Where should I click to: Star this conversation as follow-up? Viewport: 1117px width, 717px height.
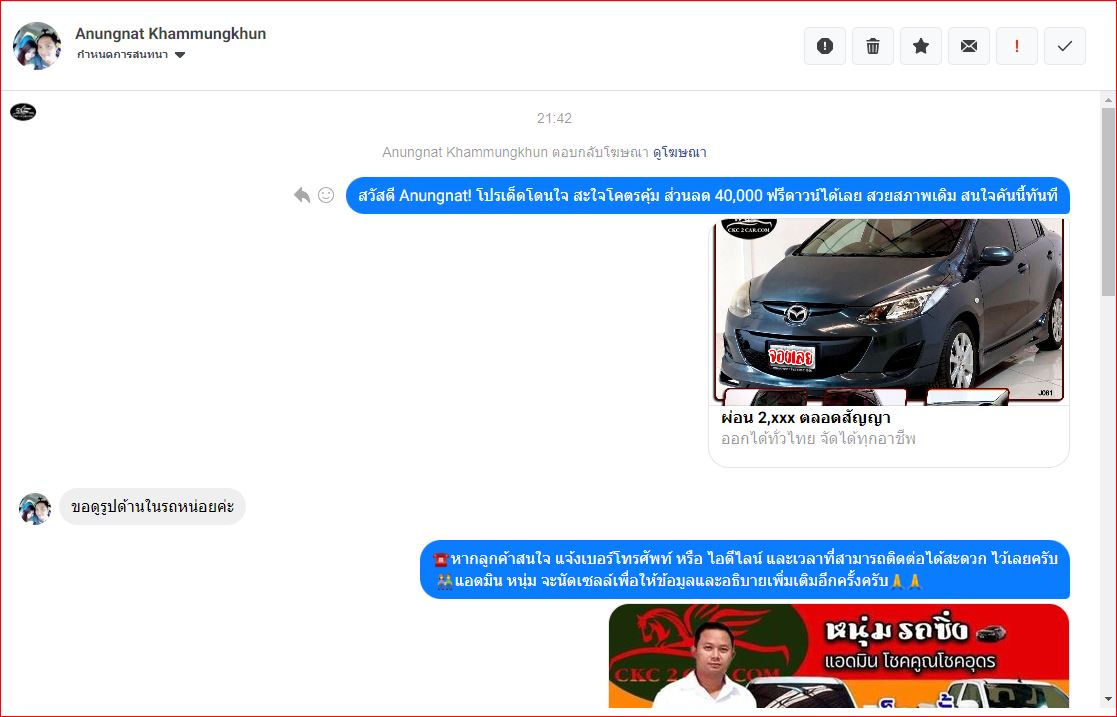click(x=921, y=46)
